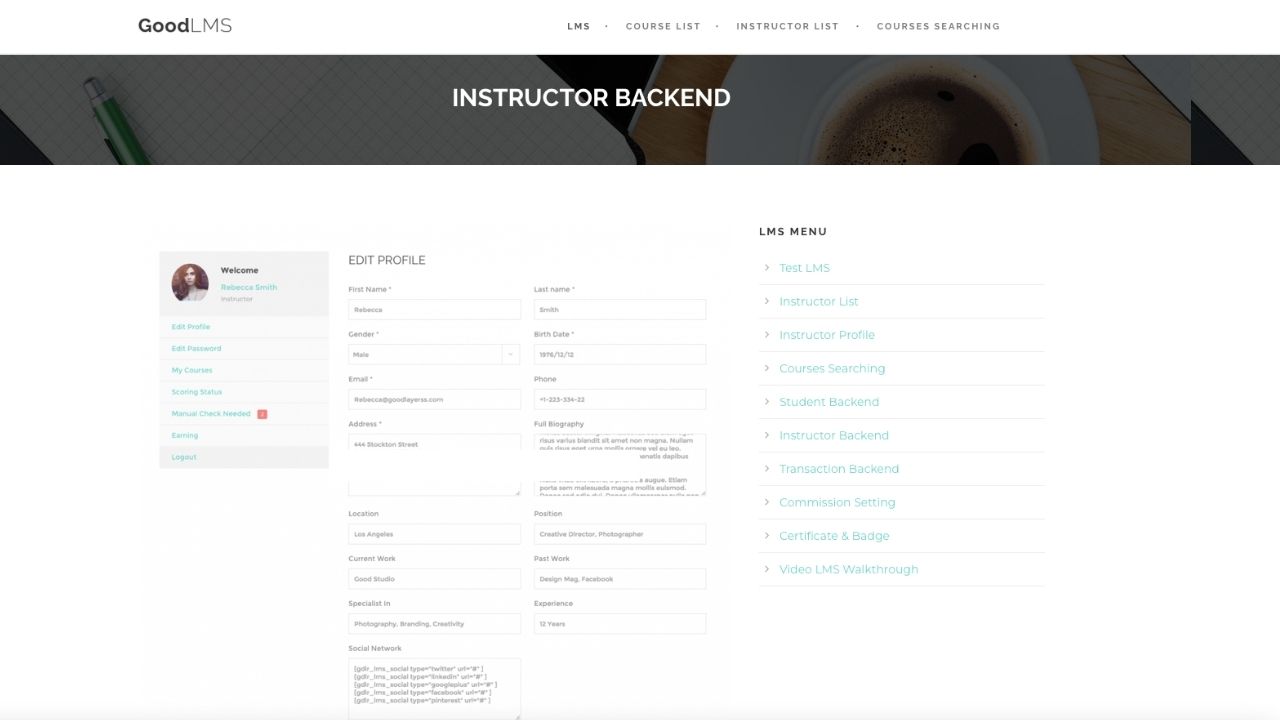Image resolution: width=1280 pixels, height=720 pixels.
Task: Click the chevron icon beside Courses Searching
Action: click(766, 368)
